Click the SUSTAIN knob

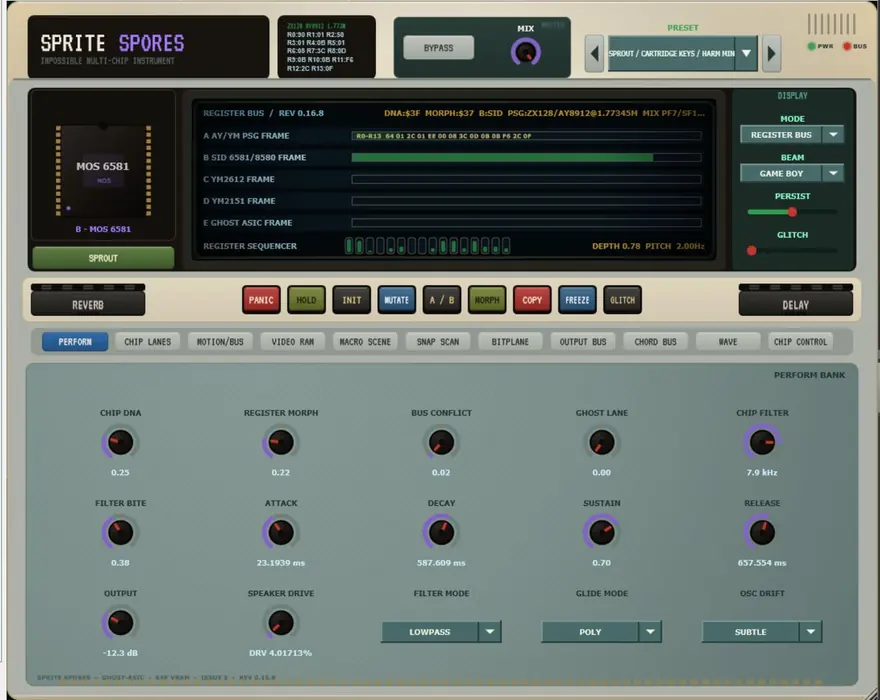pos(602,533)
